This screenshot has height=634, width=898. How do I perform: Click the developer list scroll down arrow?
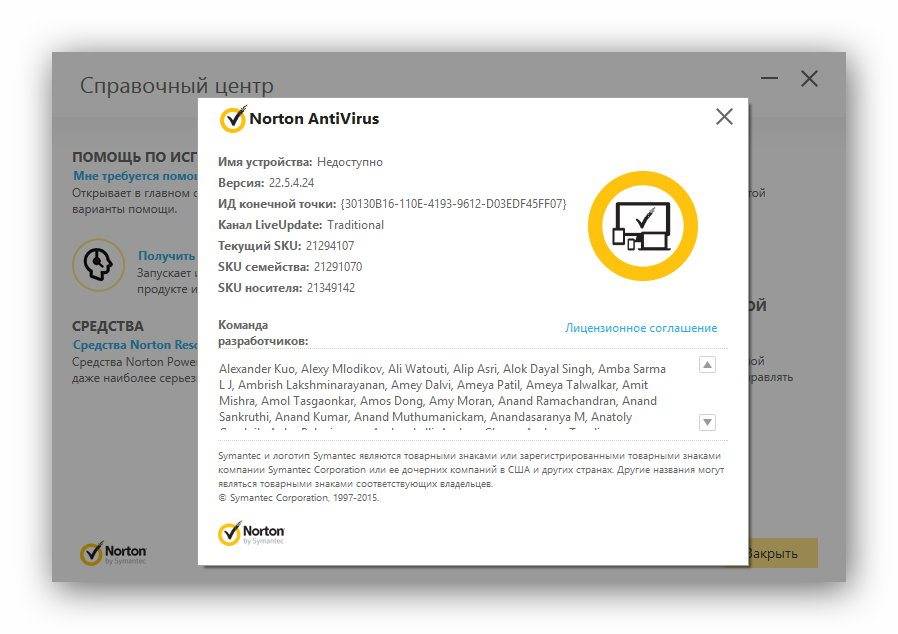[x=707, y=423]
